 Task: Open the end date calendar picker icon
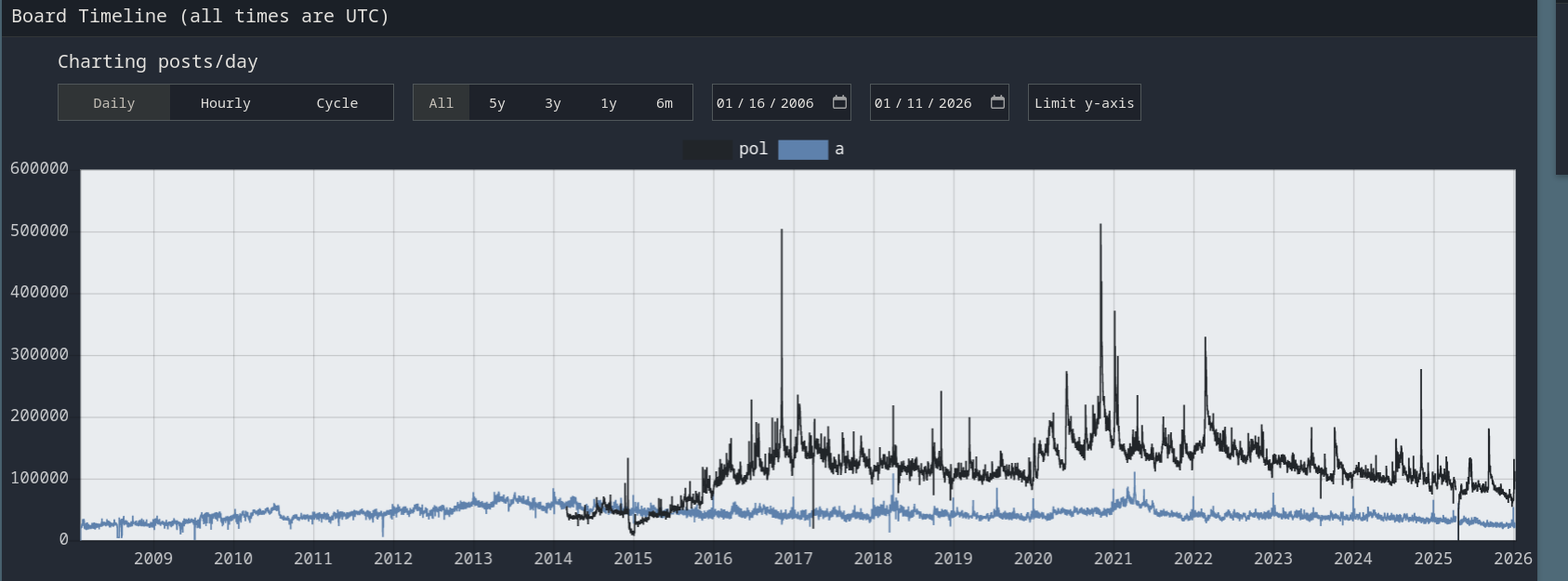click(x=997, y=102)
